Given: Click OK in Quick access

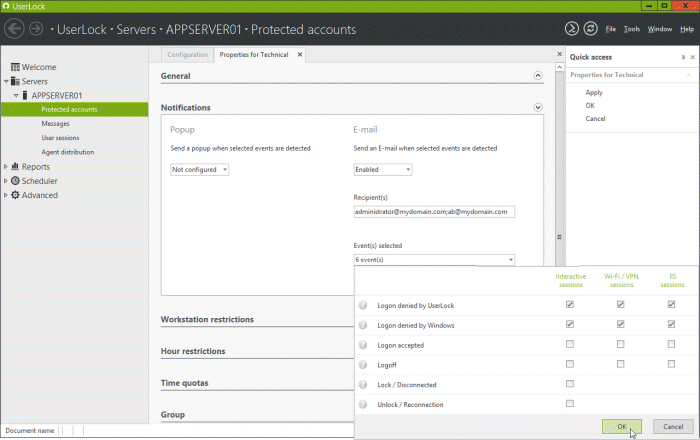Looking at the screenshot, I should coord(590,105).
